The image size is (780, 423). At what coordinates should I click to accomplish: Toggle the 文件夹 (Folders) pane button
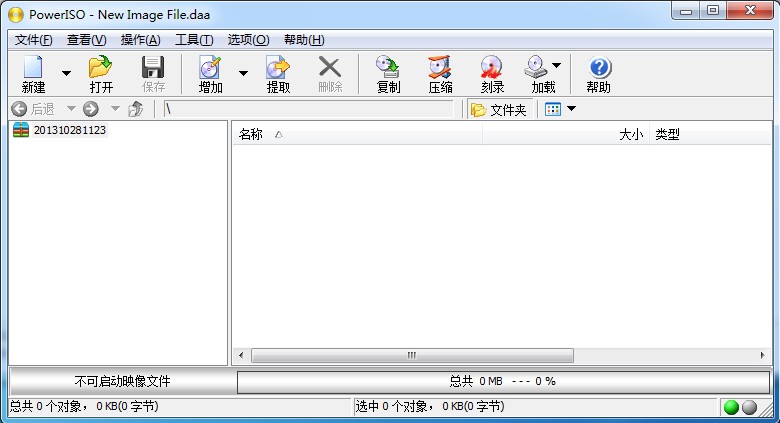pos(499,109)
